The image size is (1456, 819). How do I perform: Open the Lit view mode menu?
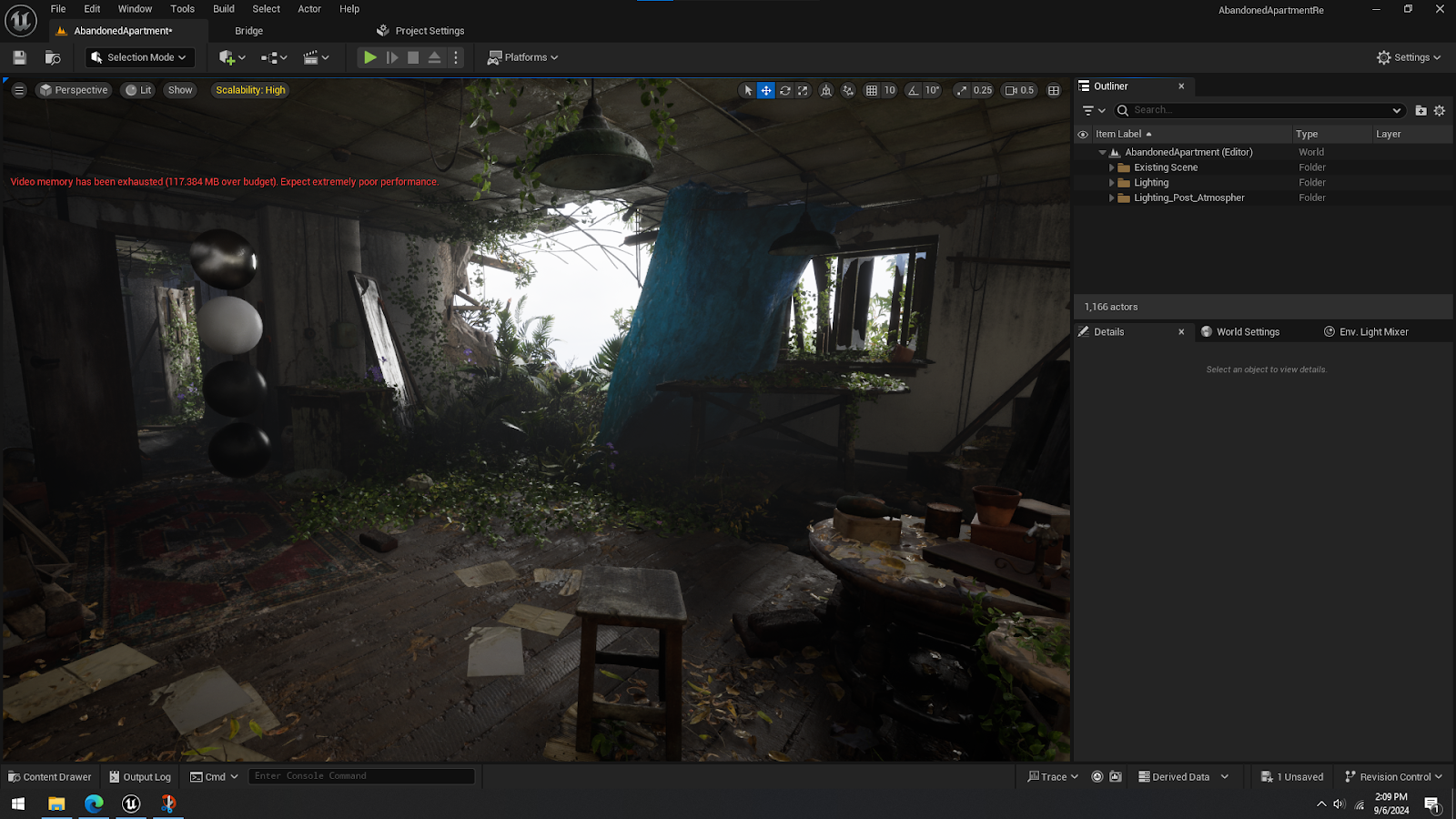138,90
